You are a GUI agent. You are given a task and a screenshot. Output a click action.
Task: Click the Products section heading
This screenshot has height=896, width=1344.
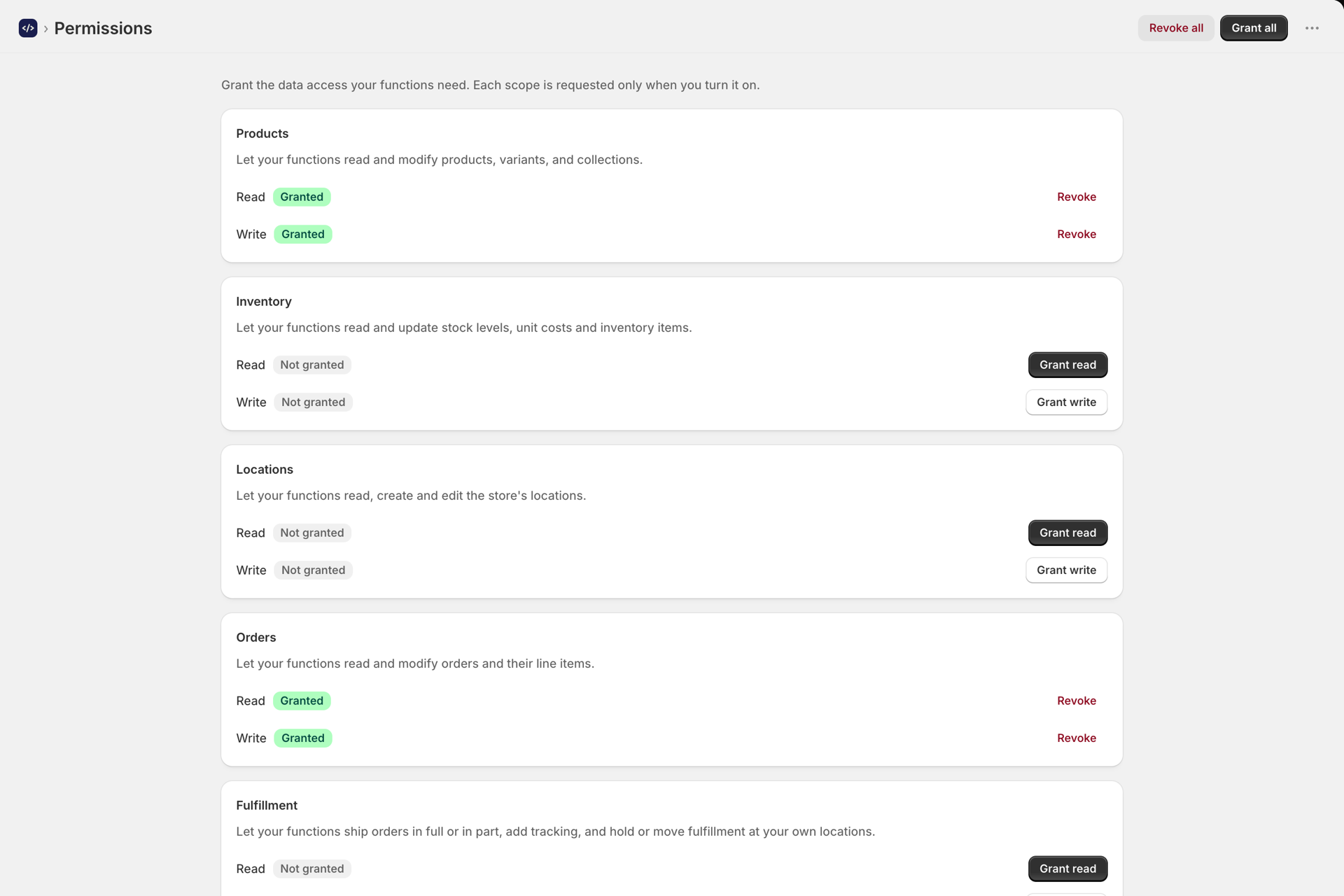click(262, 133)
